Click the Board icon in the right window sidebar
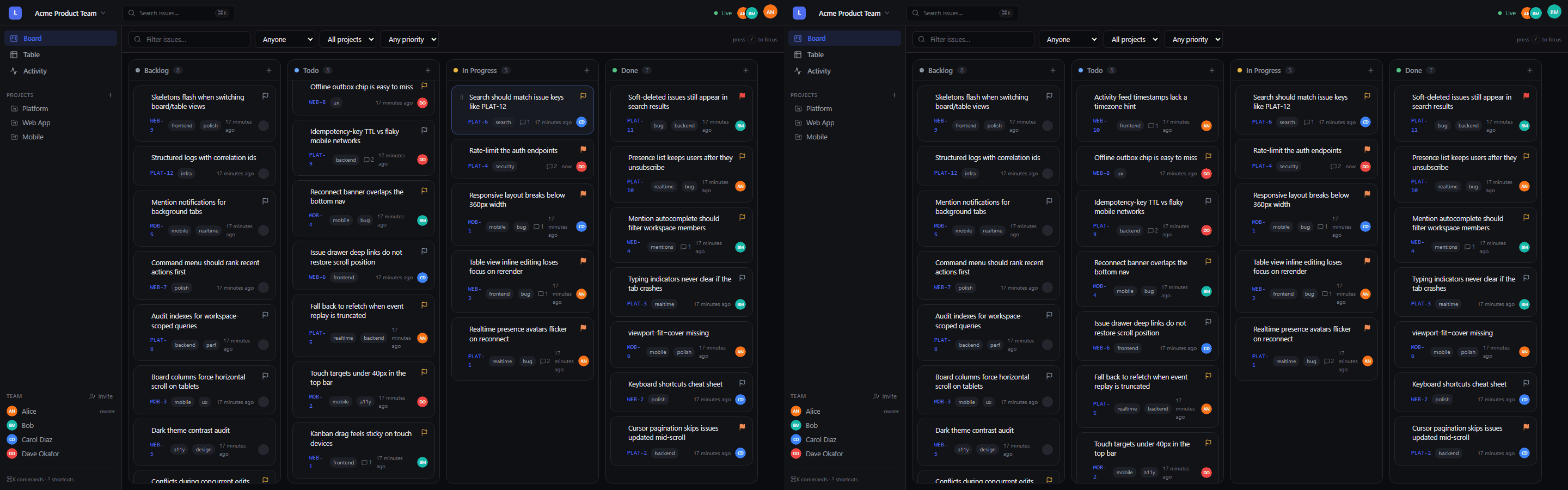1568x490 pixels. 798,38
